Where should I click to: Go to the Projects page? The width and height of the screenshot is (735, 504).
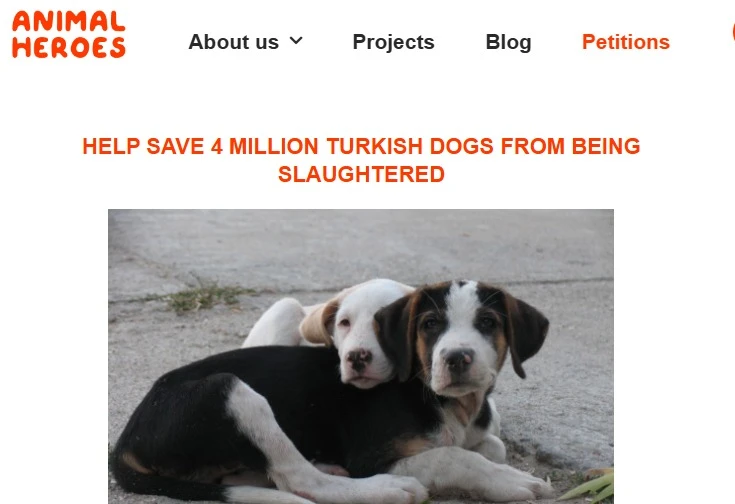(x=393, y=42)
